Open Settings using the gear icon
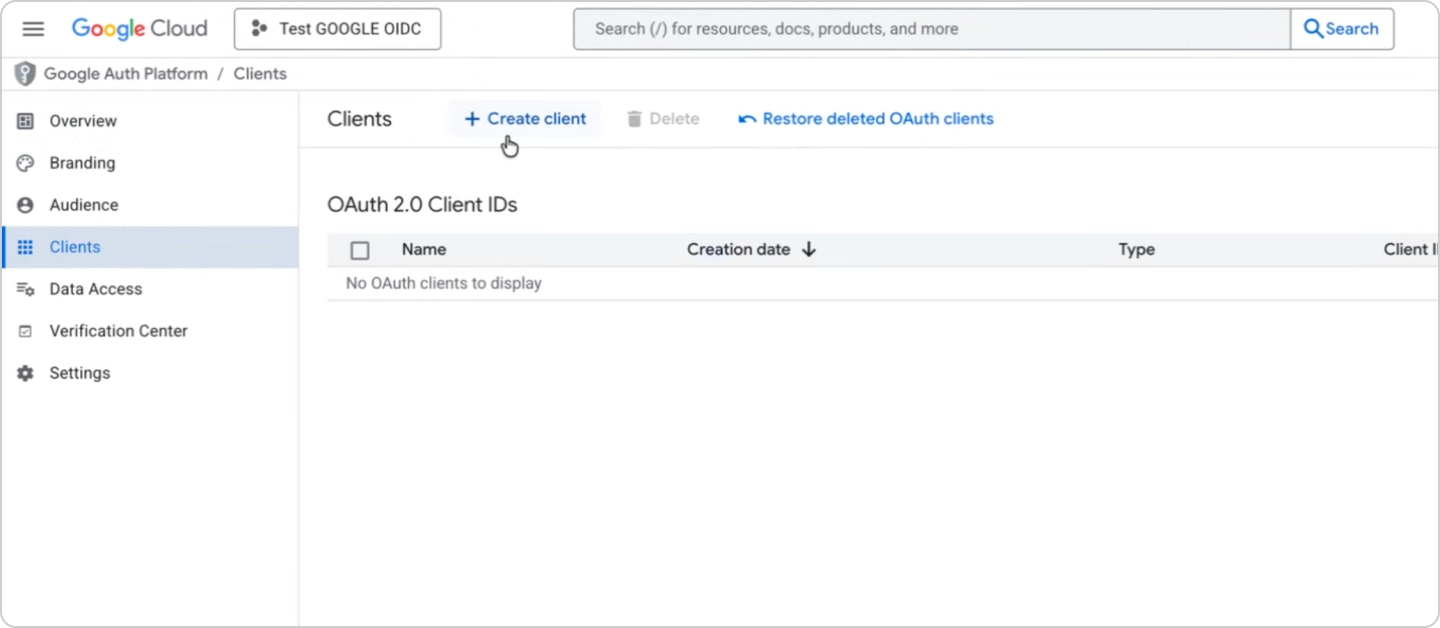 (25, 373)
